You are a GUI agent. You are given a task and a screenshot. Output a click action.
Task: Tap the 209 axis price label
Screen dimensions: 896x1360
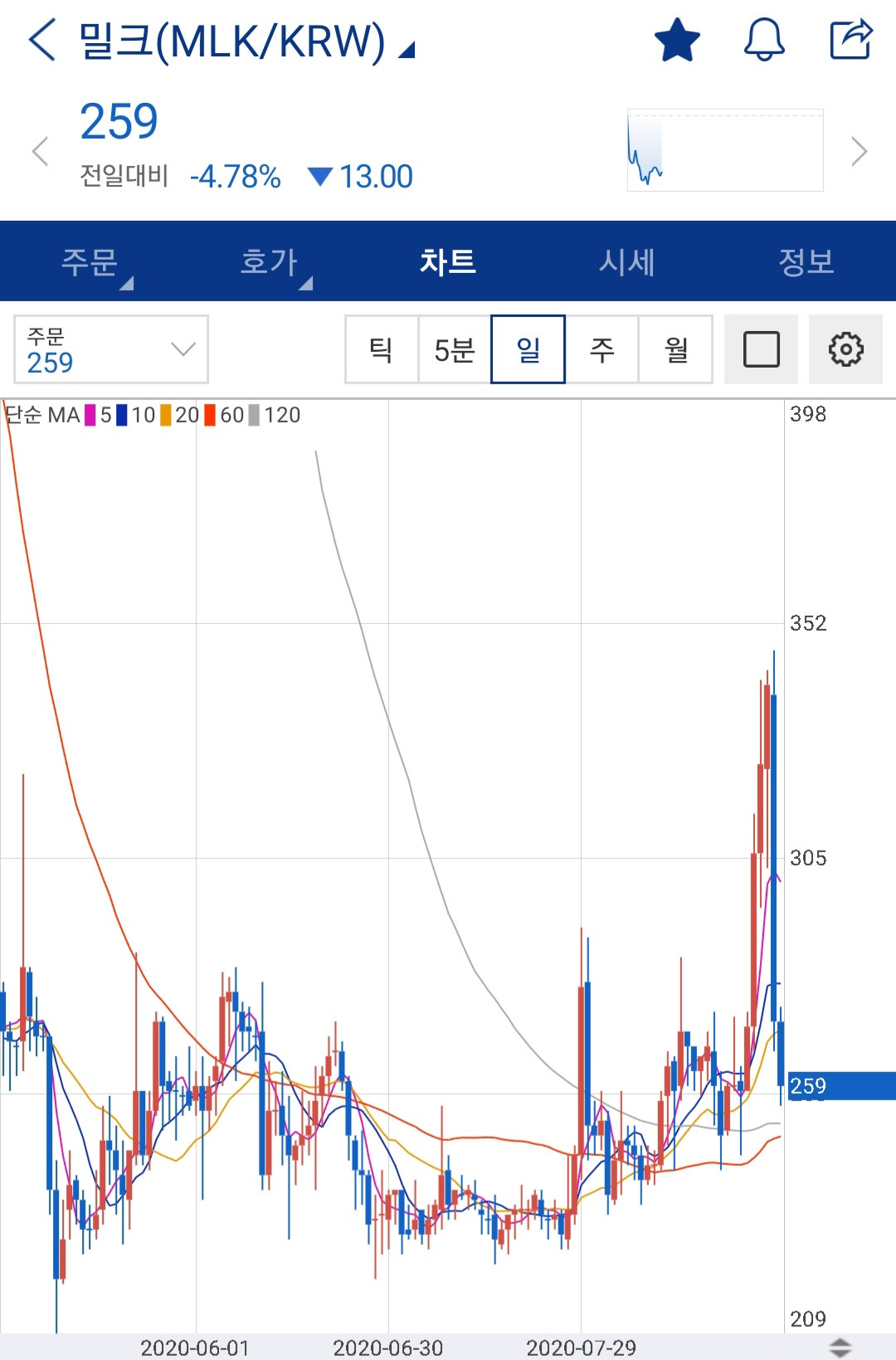pos(808,1319)
